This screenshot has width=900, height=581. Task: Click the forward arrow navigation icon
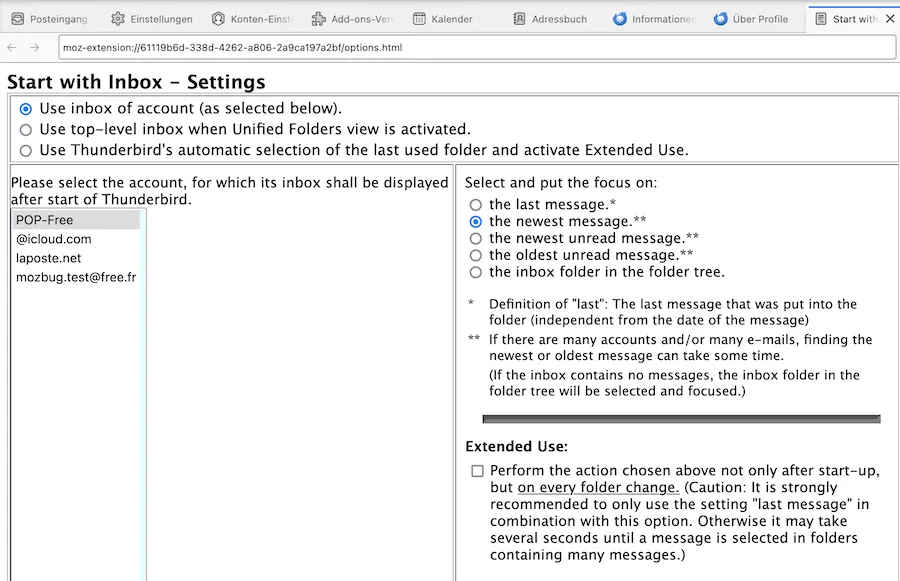[x=34, y=48]
